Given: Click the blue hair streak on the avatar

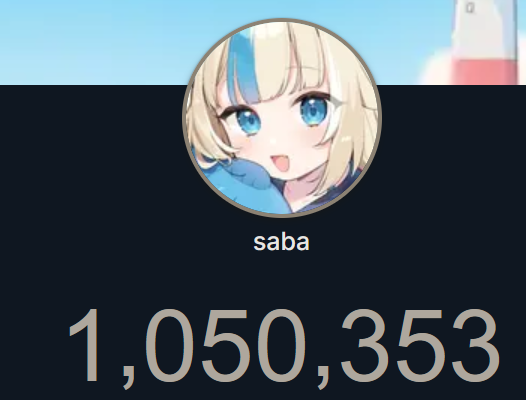Looking at the screenshot, I should (x=240, y=65).
